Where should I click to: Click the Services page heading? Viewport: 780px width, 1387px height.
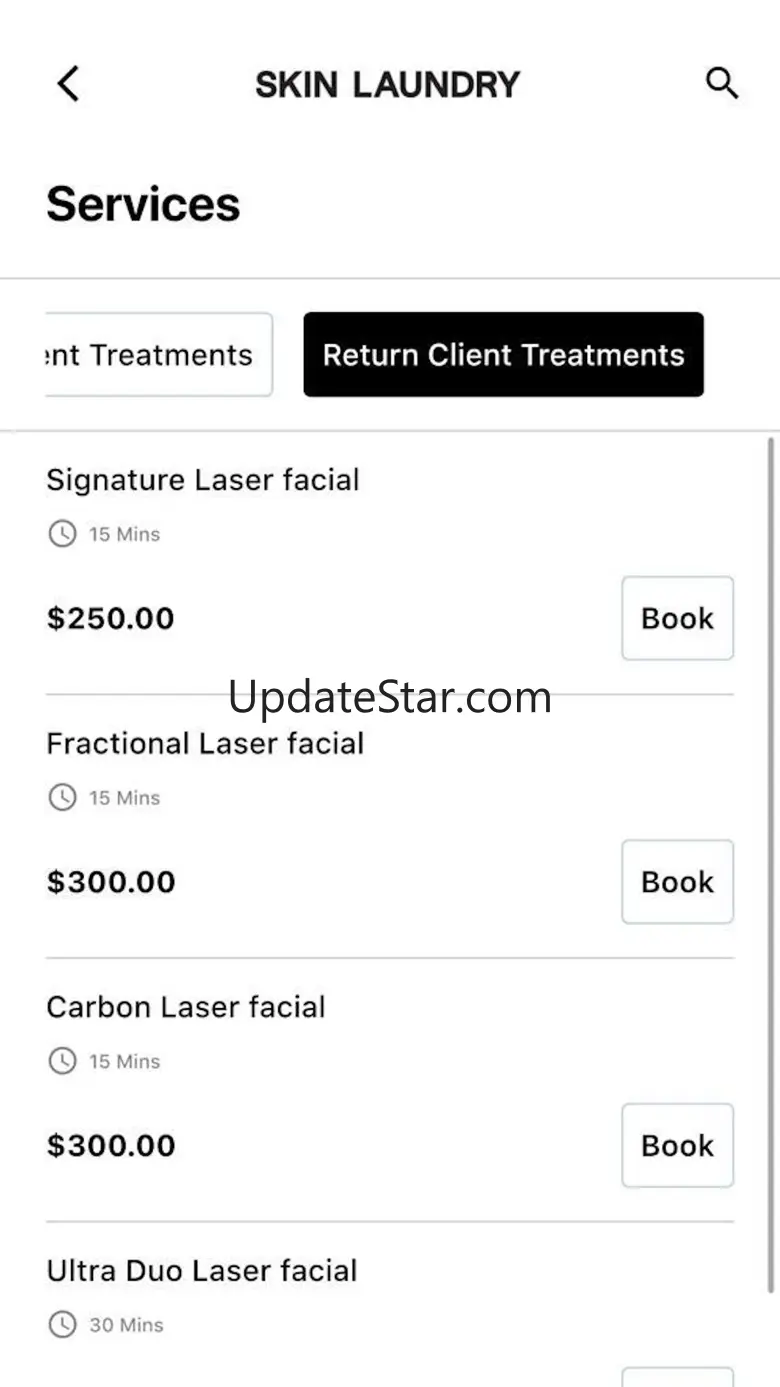[143, 204]
